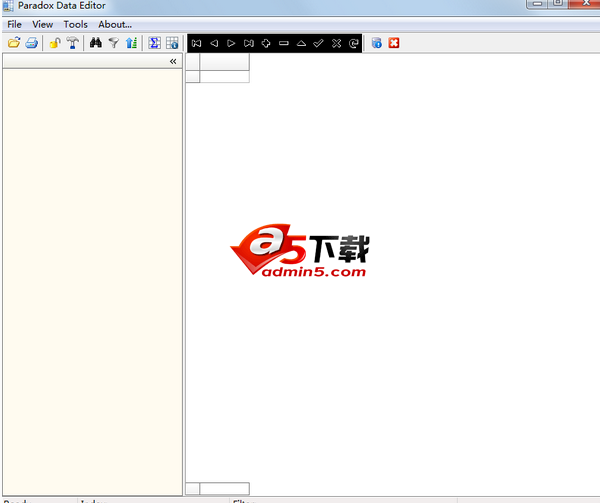This screenshot has height=503, width=600.
Task: Post edit with the checkmark button
Action: tap(318, 43)
